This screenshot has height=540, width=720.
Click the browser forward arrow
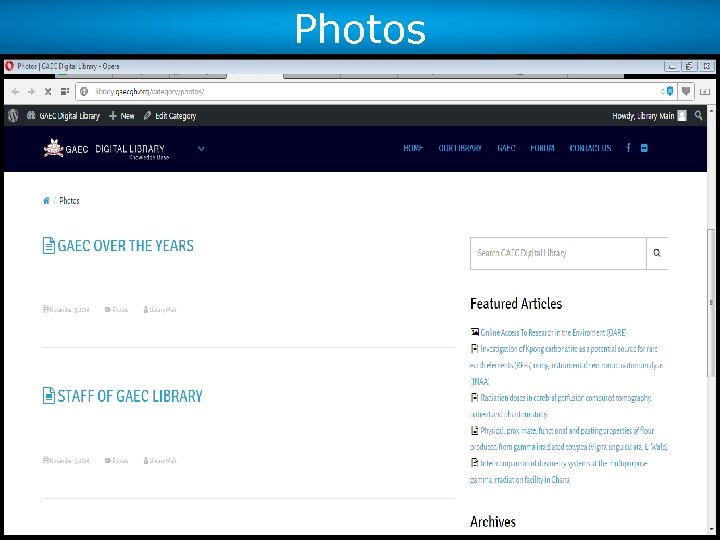31,92
